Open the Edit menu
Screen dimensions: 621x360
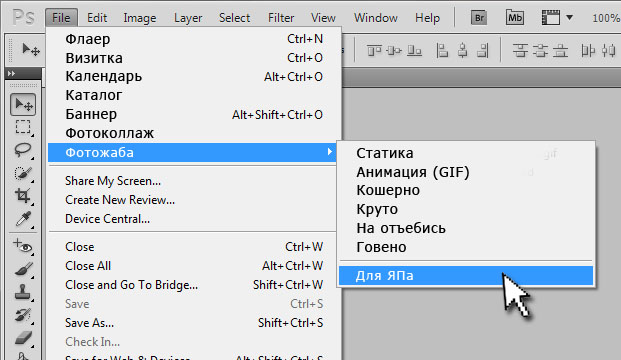(x=97, y=18)
